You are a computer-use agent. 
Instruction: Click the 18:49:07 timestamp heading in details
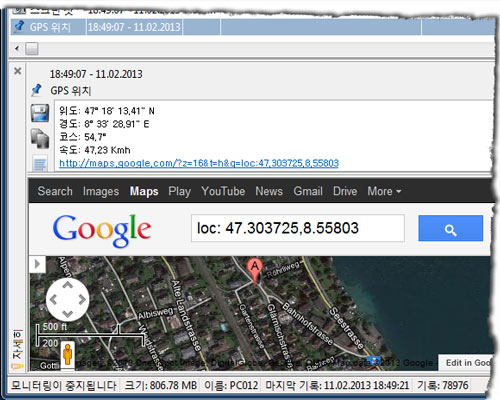point(96,74)
